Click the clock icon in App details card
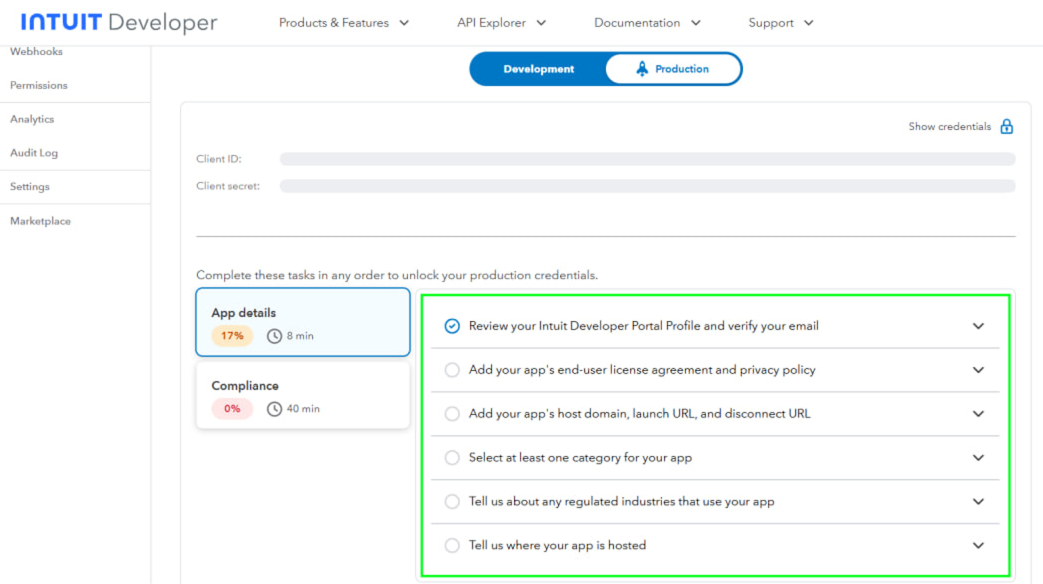 click(275, 336)
